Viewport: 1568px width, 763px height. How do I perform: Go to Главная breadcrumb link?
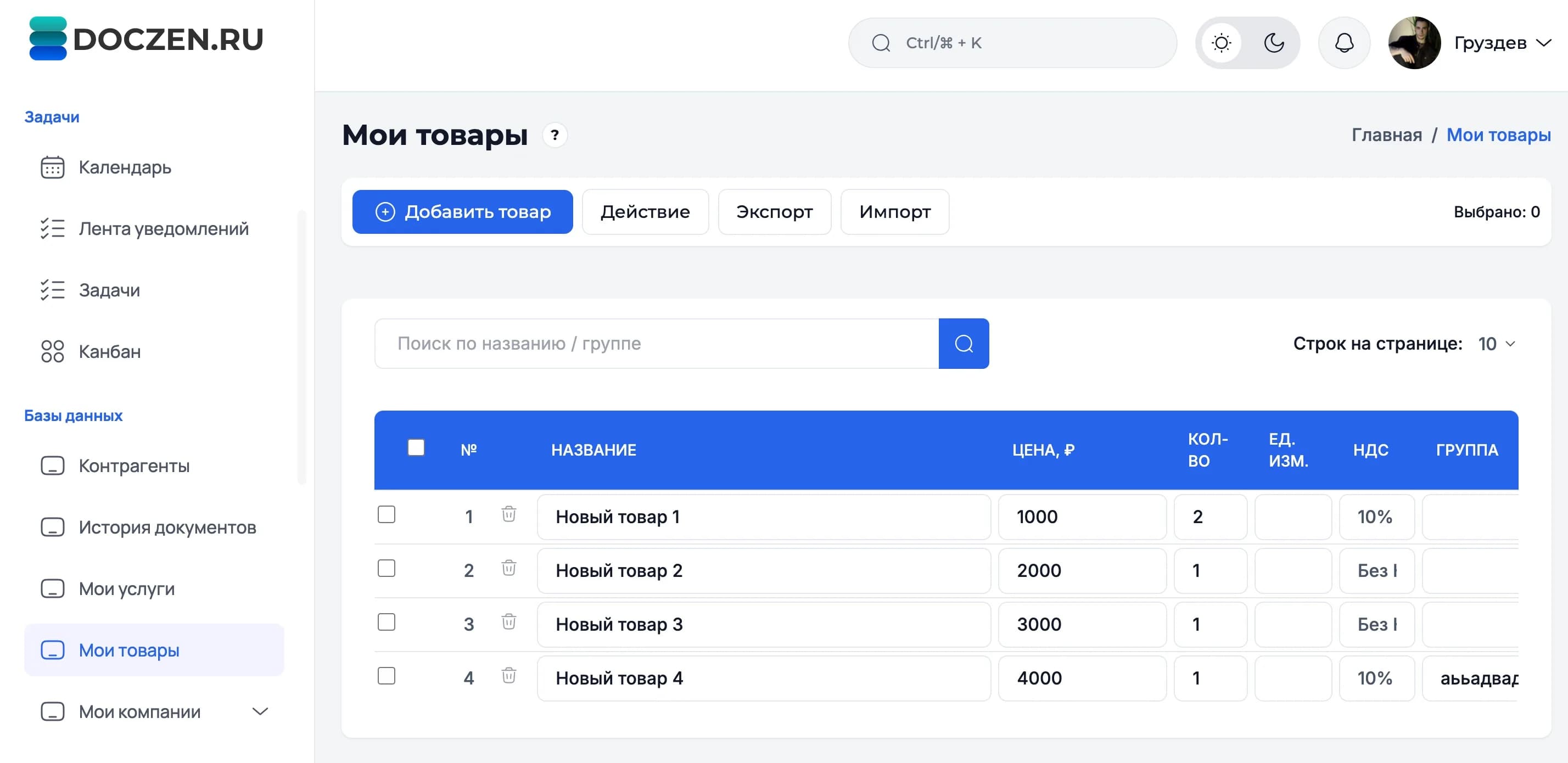coord(1387,135)
